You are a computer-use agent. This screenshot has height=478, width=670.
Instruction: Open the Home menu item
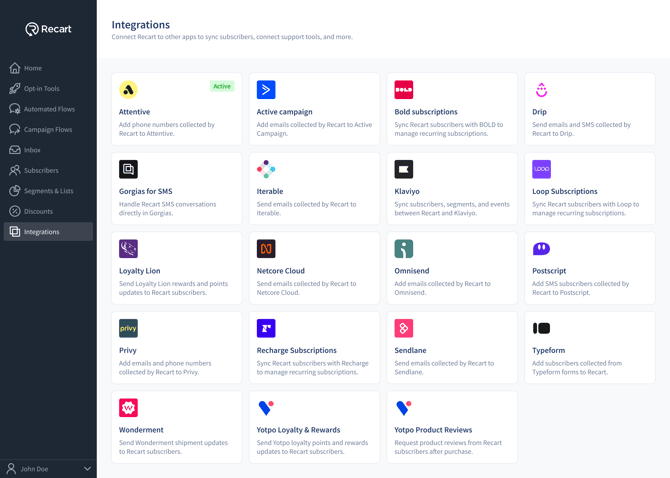[x=48, y=68]
